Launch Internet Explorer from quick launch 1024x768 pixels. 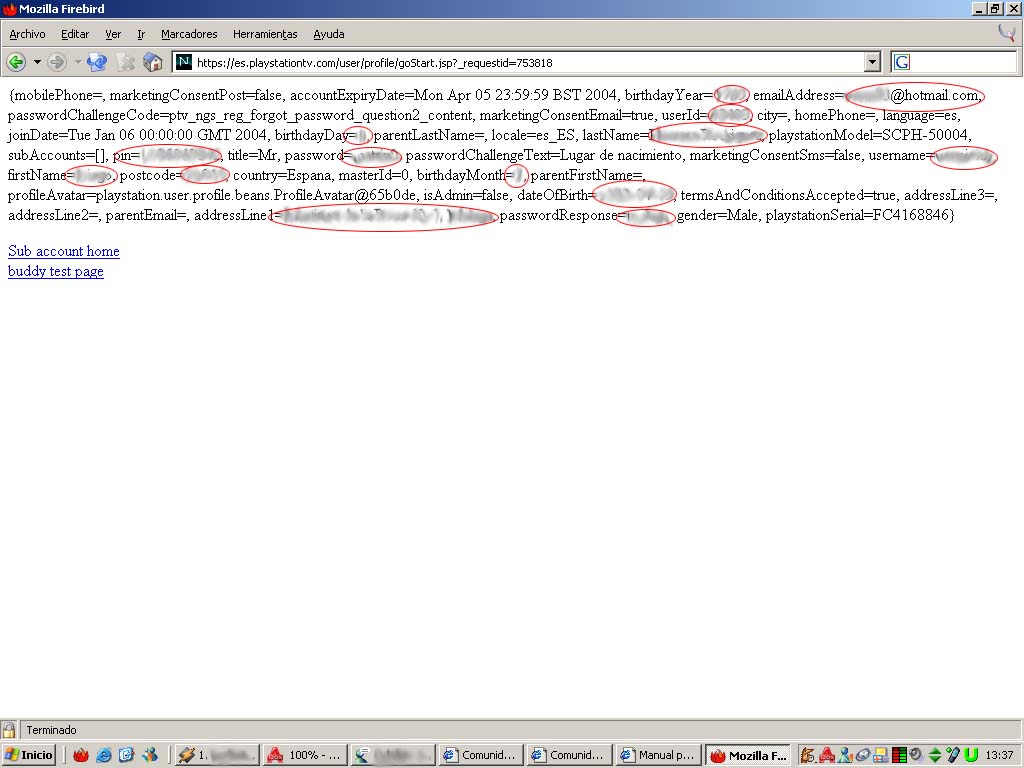pos(104,756)
